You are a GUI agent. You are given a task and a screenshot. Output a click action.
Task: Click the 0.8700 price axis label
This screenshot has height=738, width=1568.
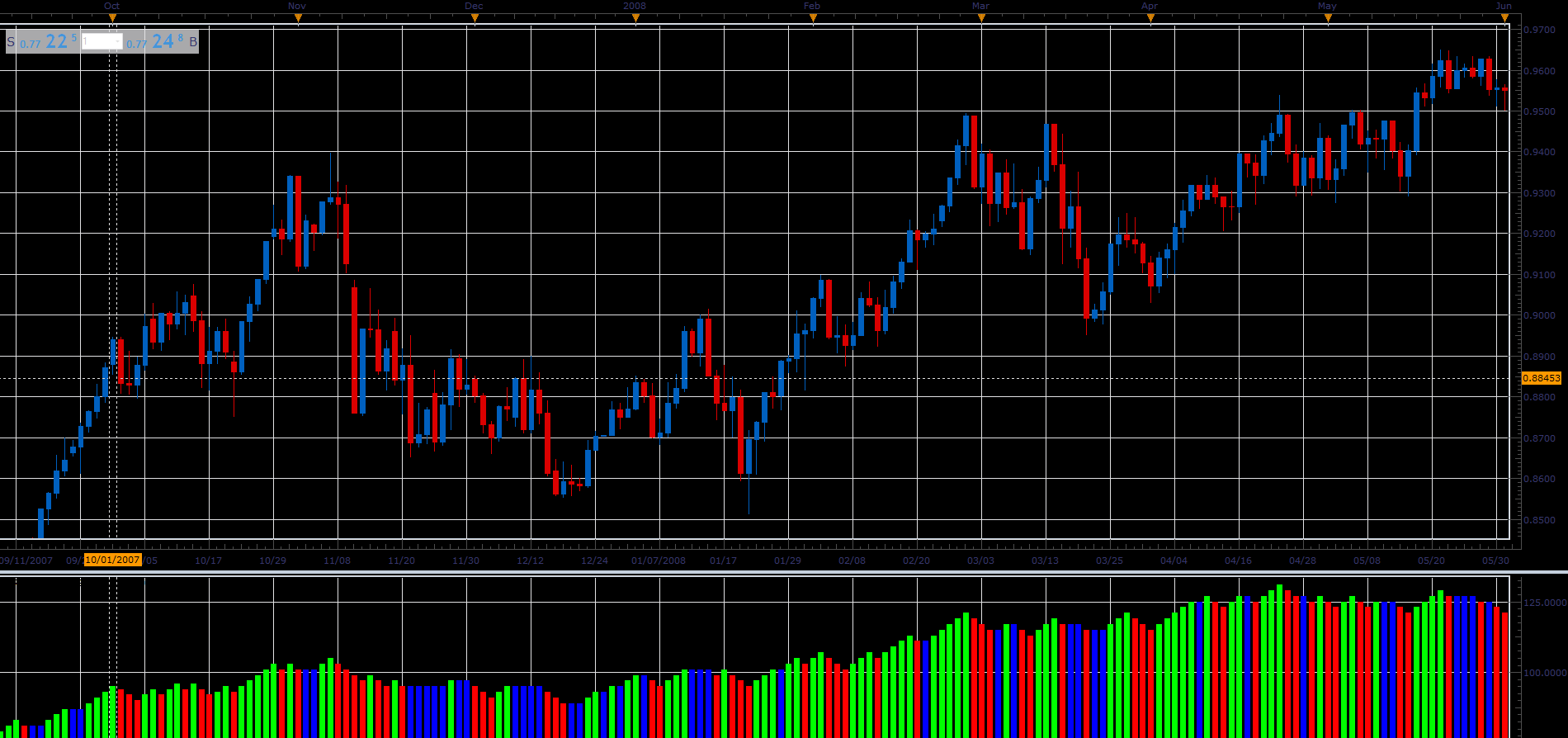(x=1540, y=439)
